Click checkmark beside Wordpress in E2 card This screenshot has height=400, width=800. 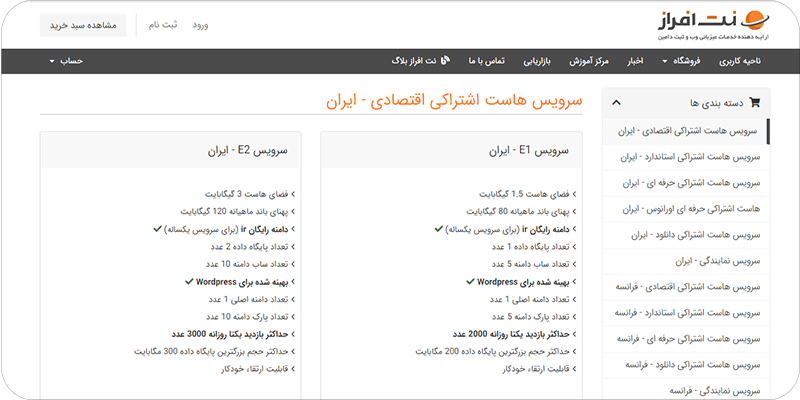coord(189,281)
